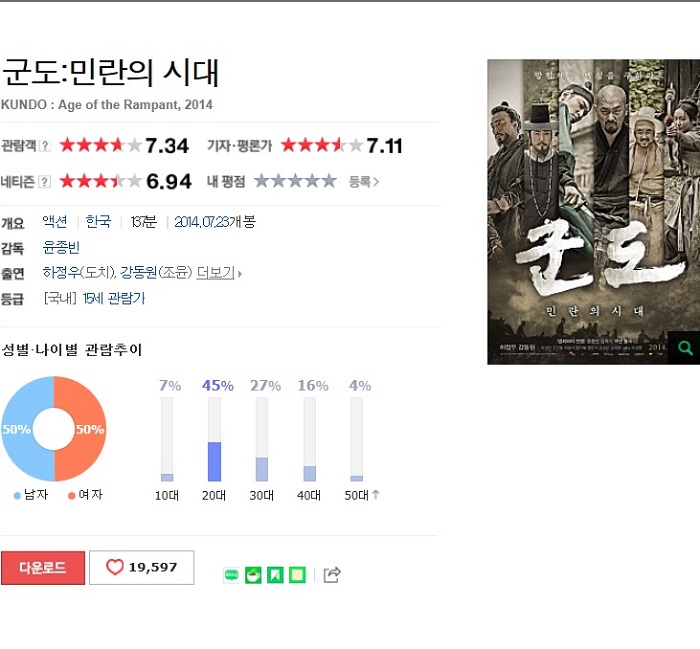Open help icon next to 네티즌

(44, 182)
